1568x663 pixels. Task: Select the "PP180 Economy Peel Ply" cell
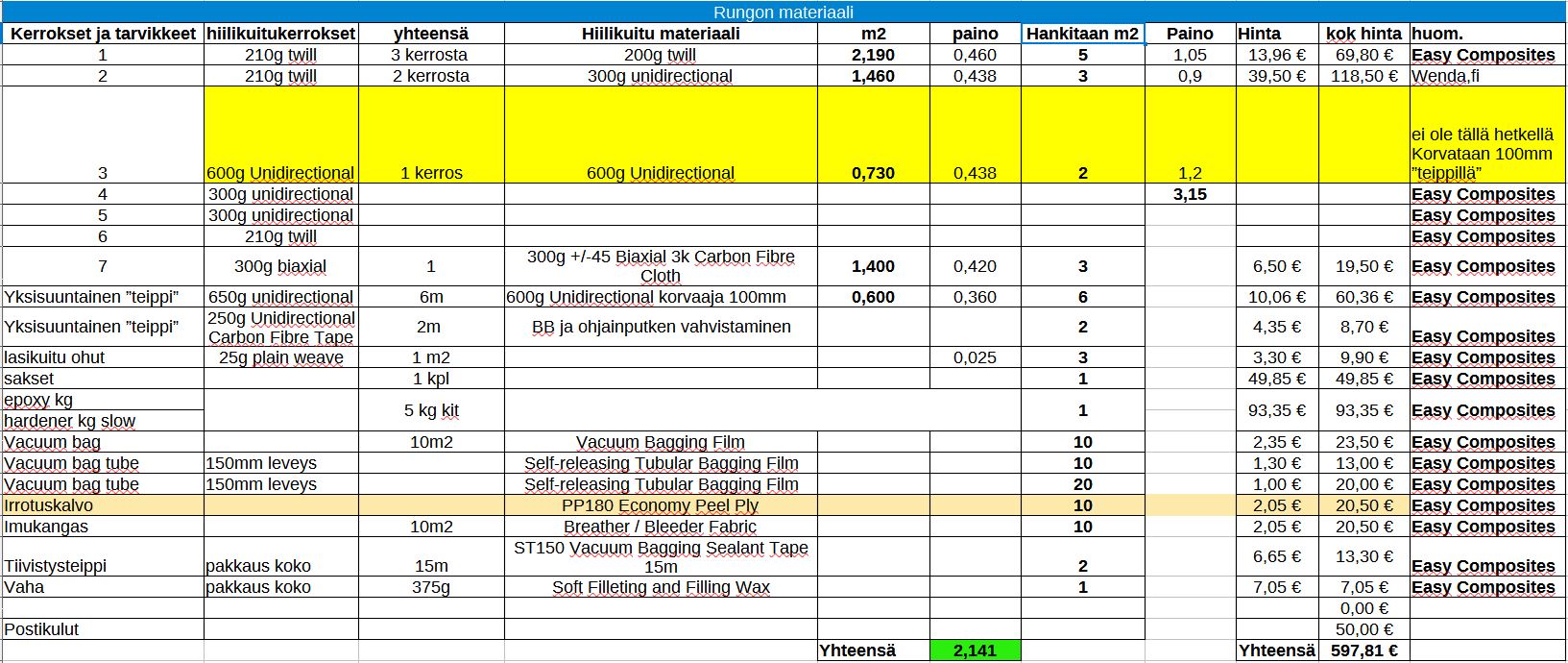click(661, 505)
